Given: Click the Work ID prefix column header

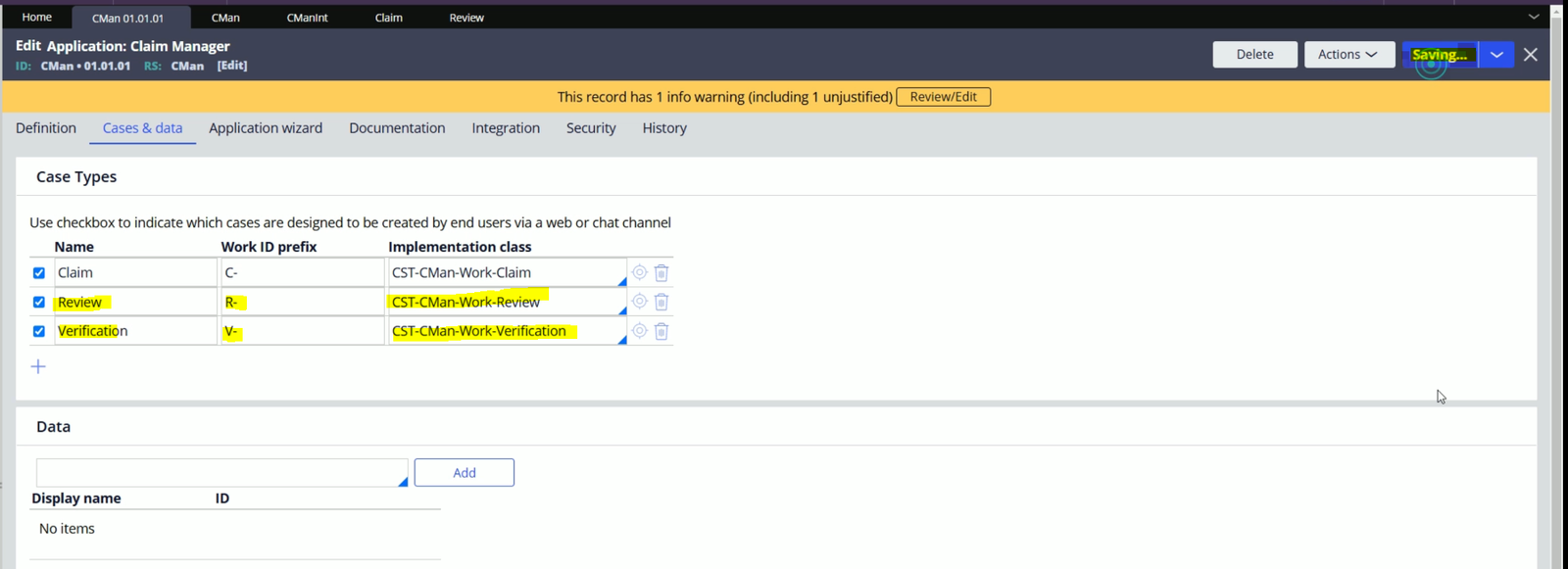Looking at the screenshot, I should click(x=269, y=247).
